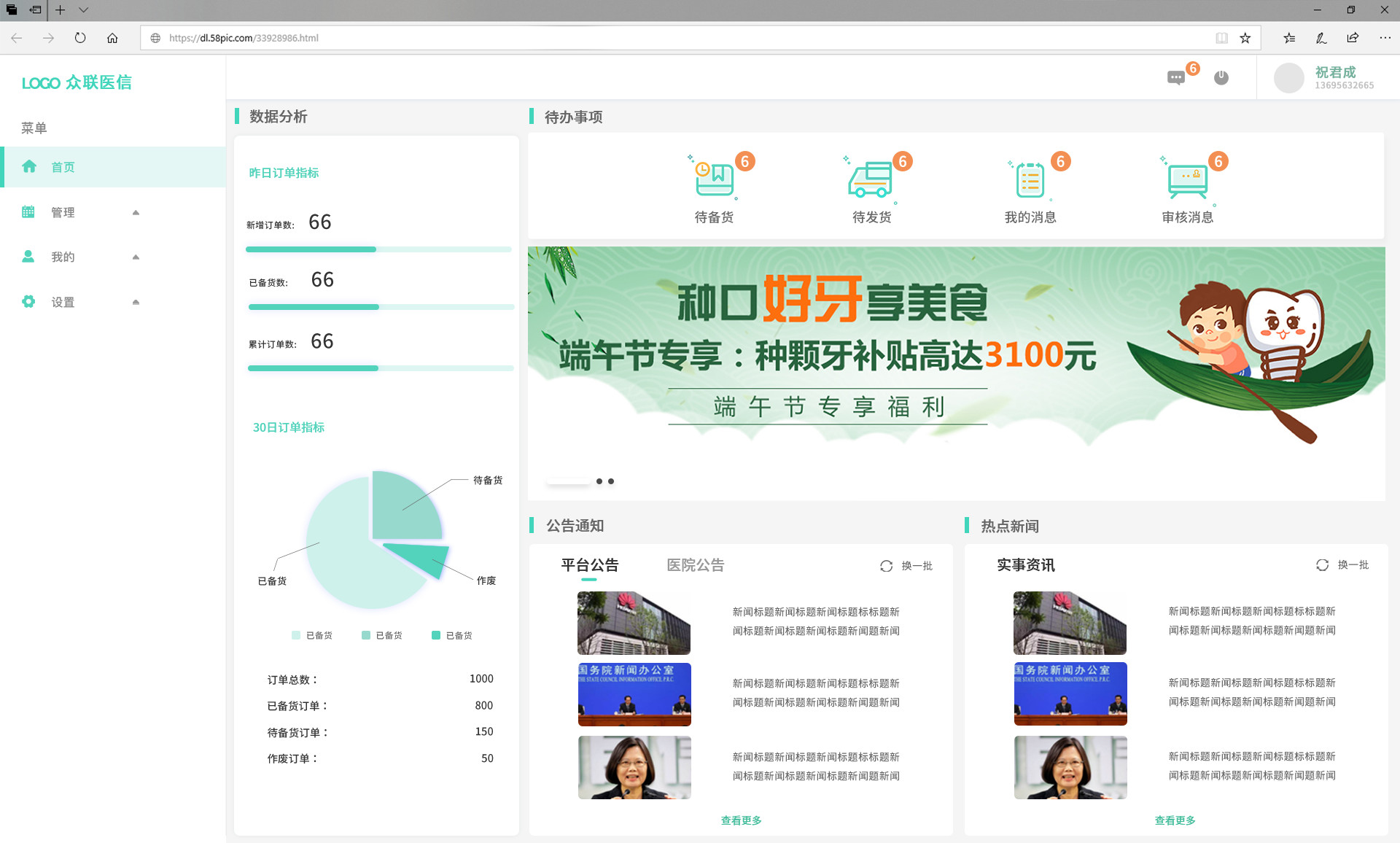The image size is (1400, 843).
Task: Open press conference thumbnail in 平台公告 list
Action: (634, 694)
